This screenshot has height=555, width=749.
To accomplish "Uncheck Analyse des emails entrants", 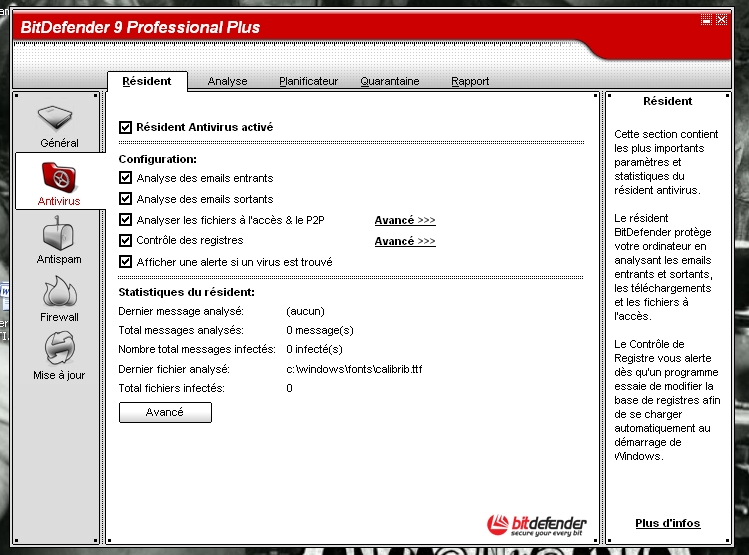I will click(125, 178).
